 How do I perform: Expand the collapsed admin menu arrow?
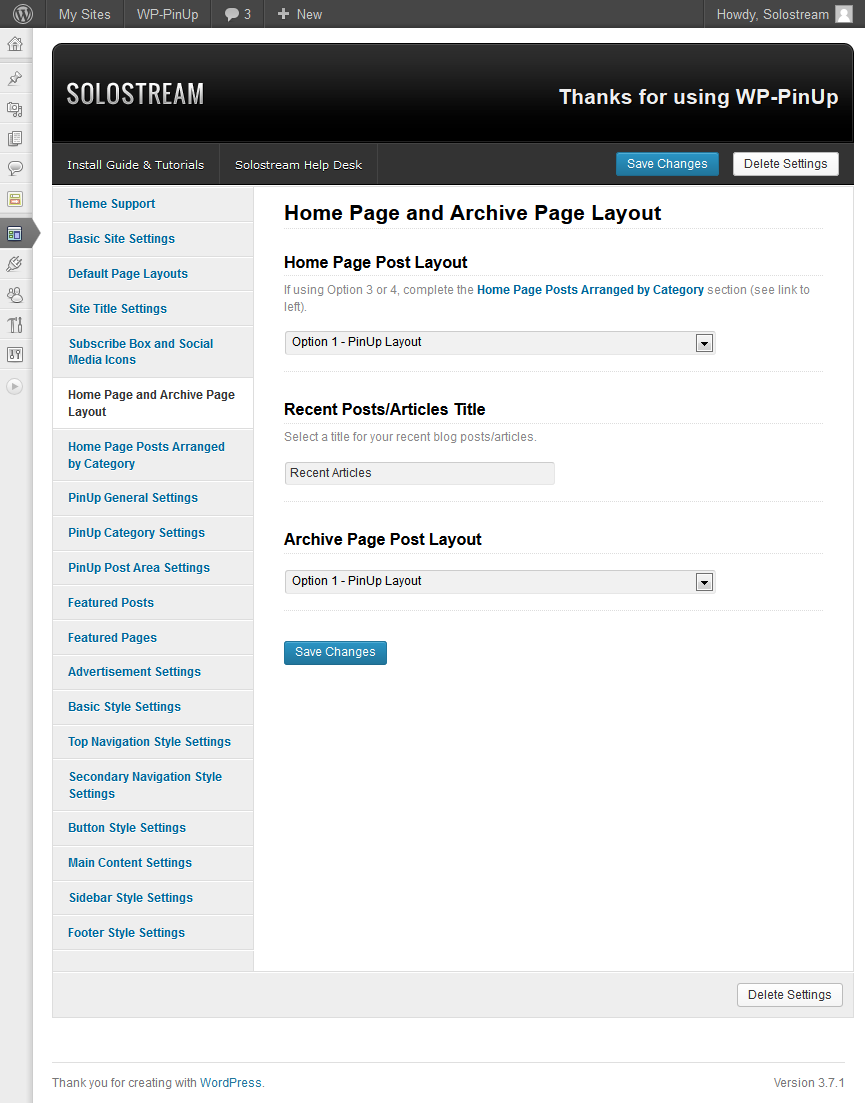coord(15,386)
